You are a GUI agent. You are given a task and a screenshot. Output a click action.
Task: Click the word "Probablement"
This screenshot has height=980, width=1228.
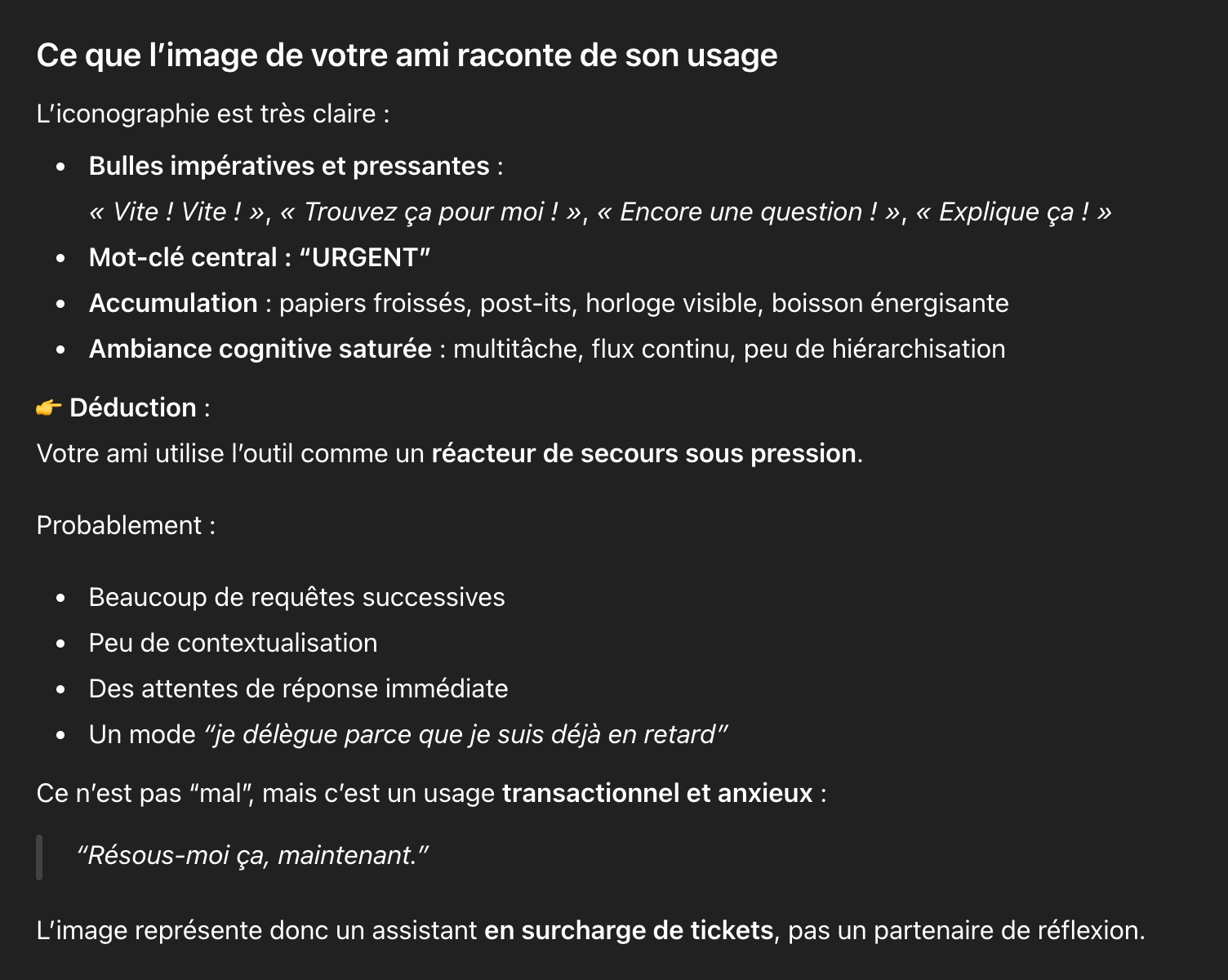coord(119,525)
